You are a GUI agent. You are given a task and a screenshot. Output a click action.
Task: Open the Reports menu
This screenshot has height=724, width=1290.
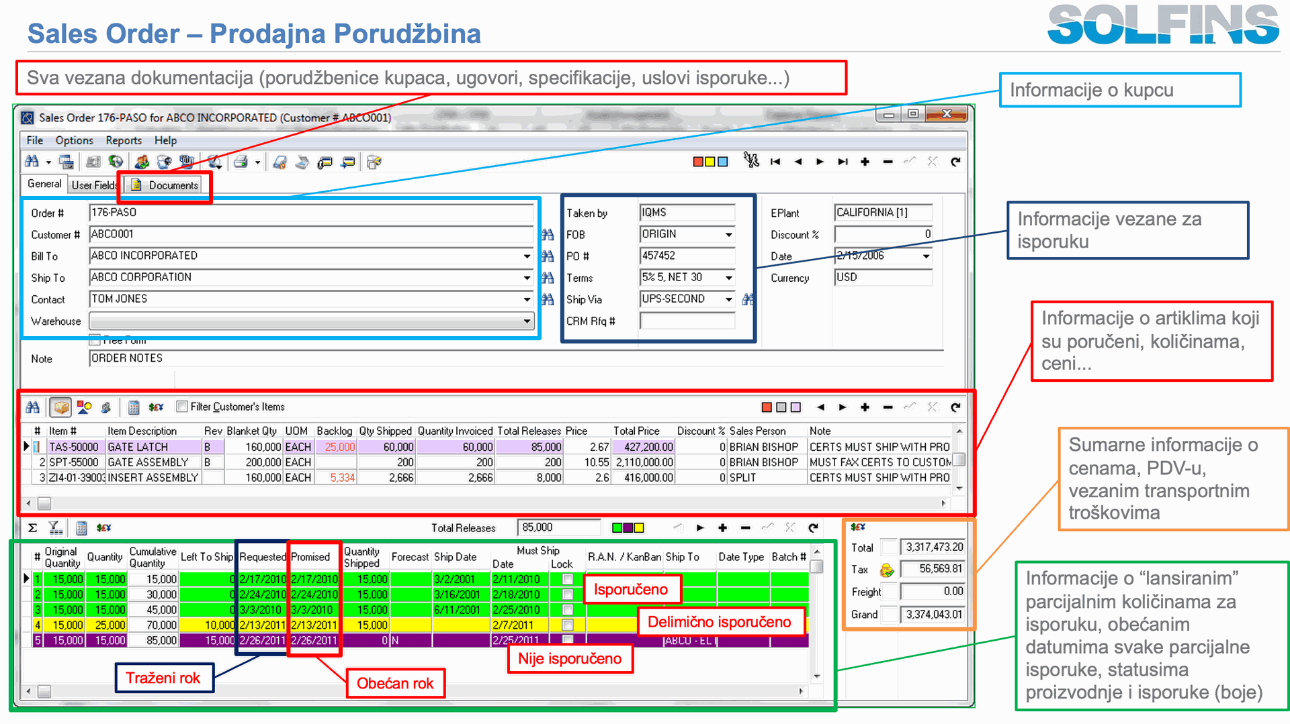(124, 140)
